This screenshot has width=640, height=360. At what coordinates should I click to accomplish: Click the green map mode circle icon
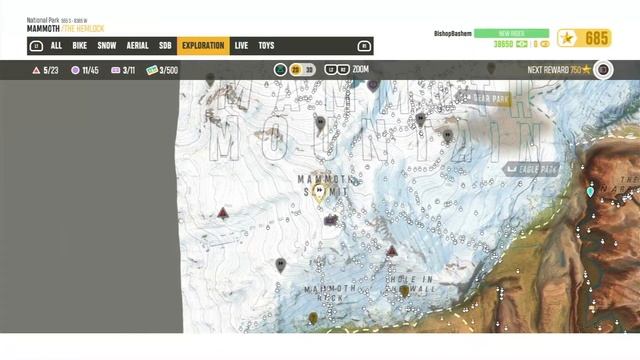(x=280, y=70)
